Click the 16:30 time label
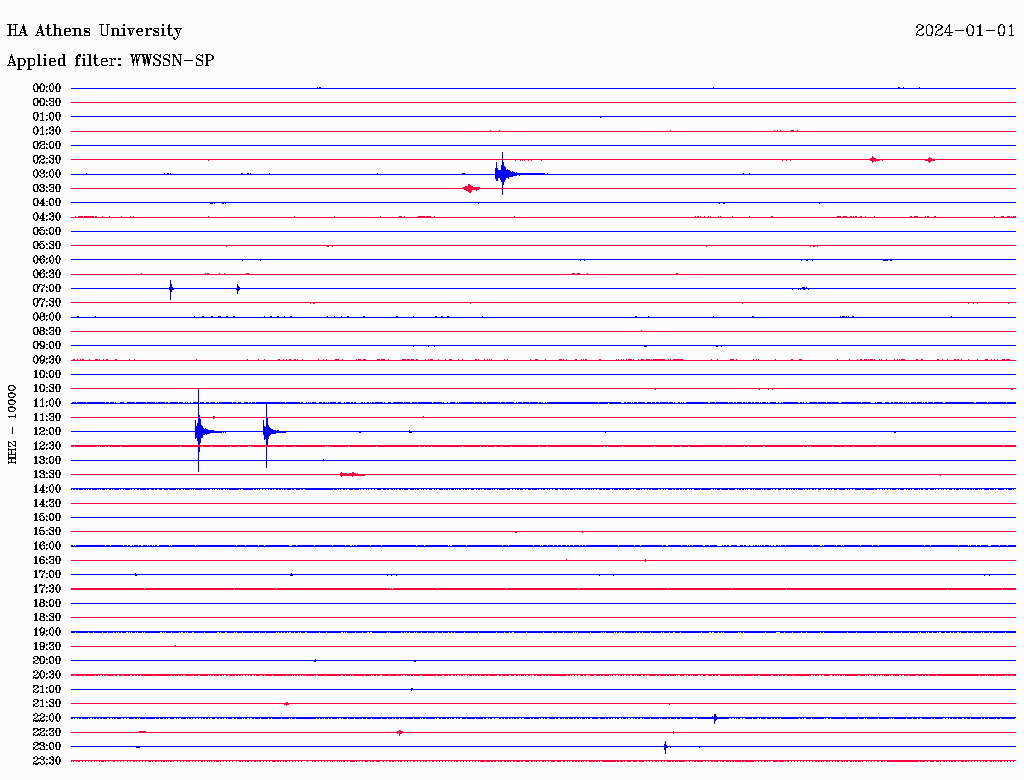The width and height of the screenshot is (1024, 780). [47, 561]
